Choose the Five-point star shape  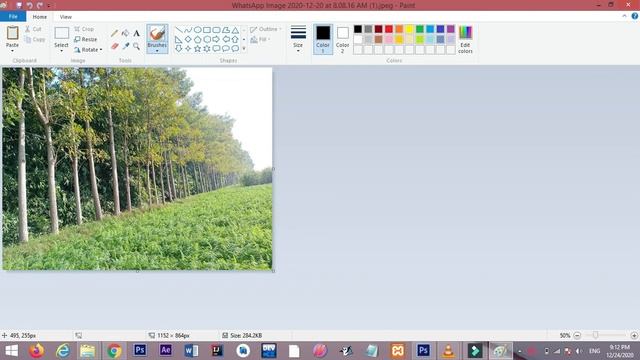tap(198, 49)
